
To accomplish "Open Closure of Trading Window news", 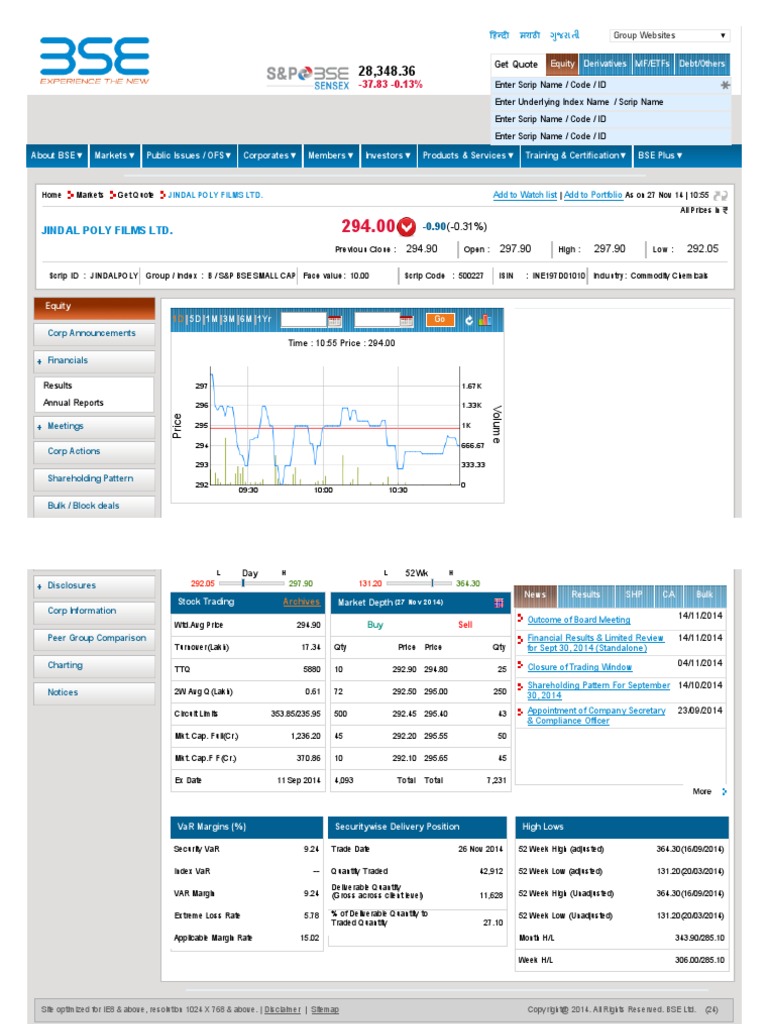I will point(580,667).
